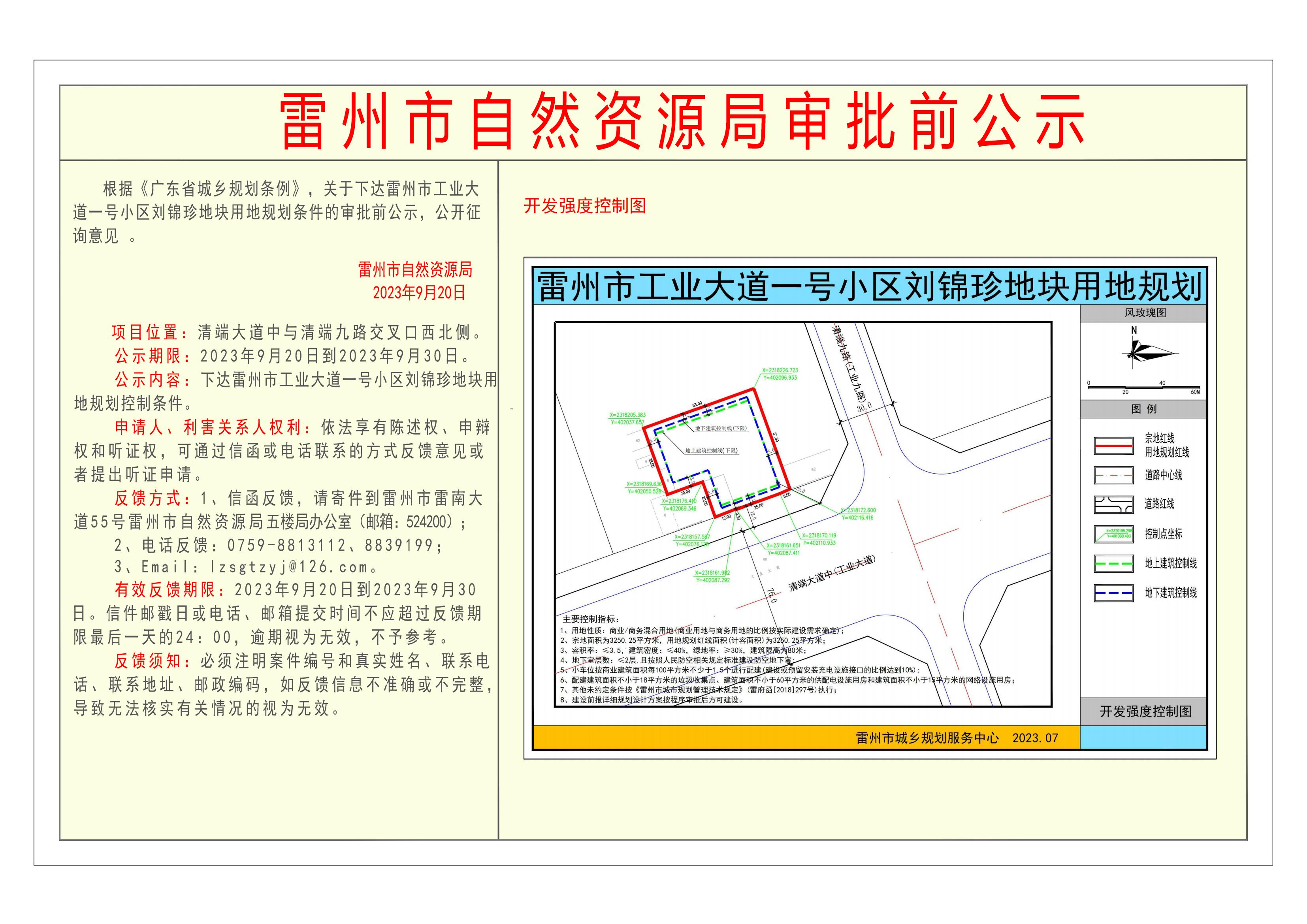Click the 风玫瑰图 panel header

point(1145,312)
